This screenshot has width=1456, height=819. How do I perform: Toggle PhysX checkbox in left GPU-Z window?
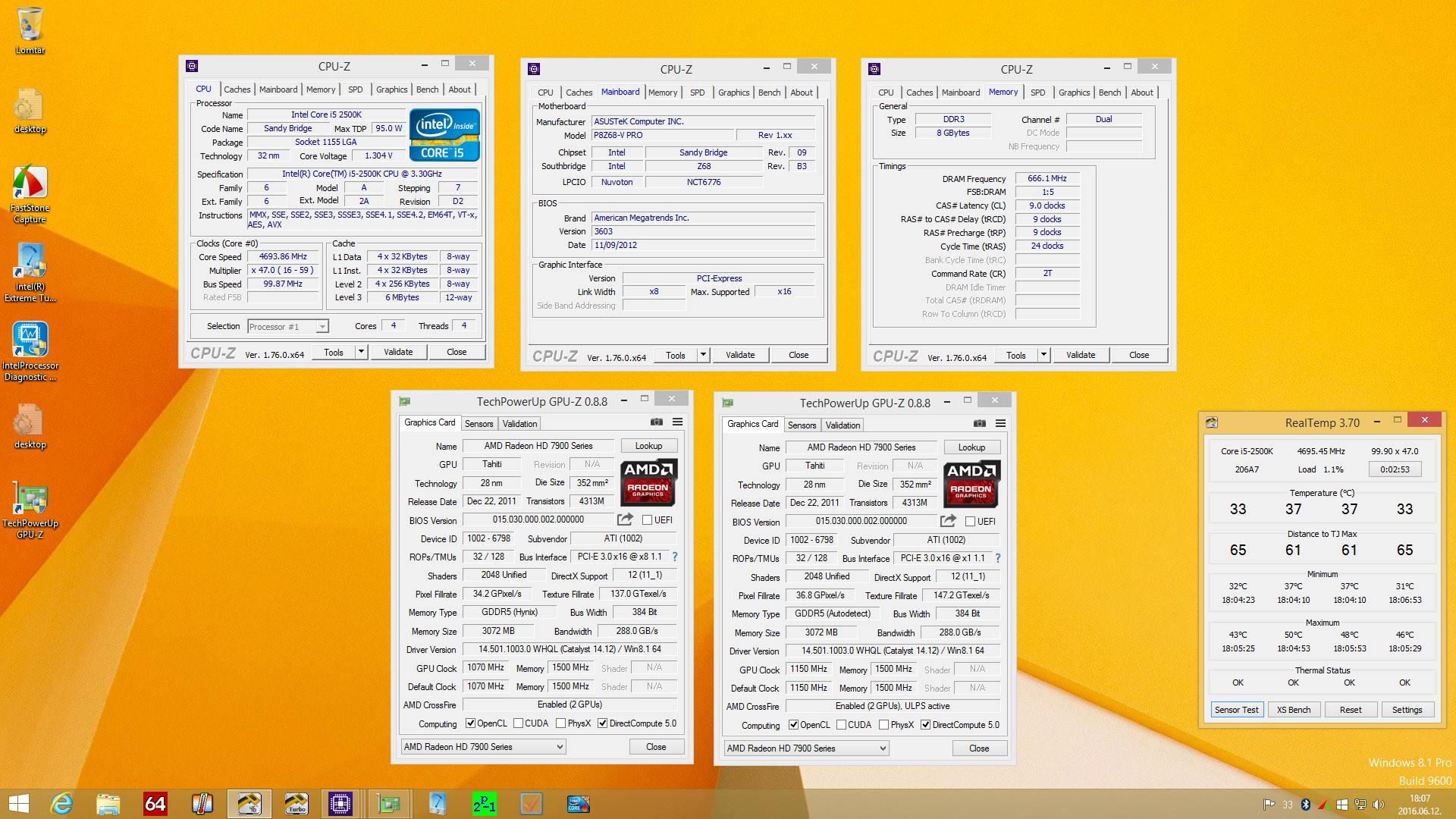[561, 723]
